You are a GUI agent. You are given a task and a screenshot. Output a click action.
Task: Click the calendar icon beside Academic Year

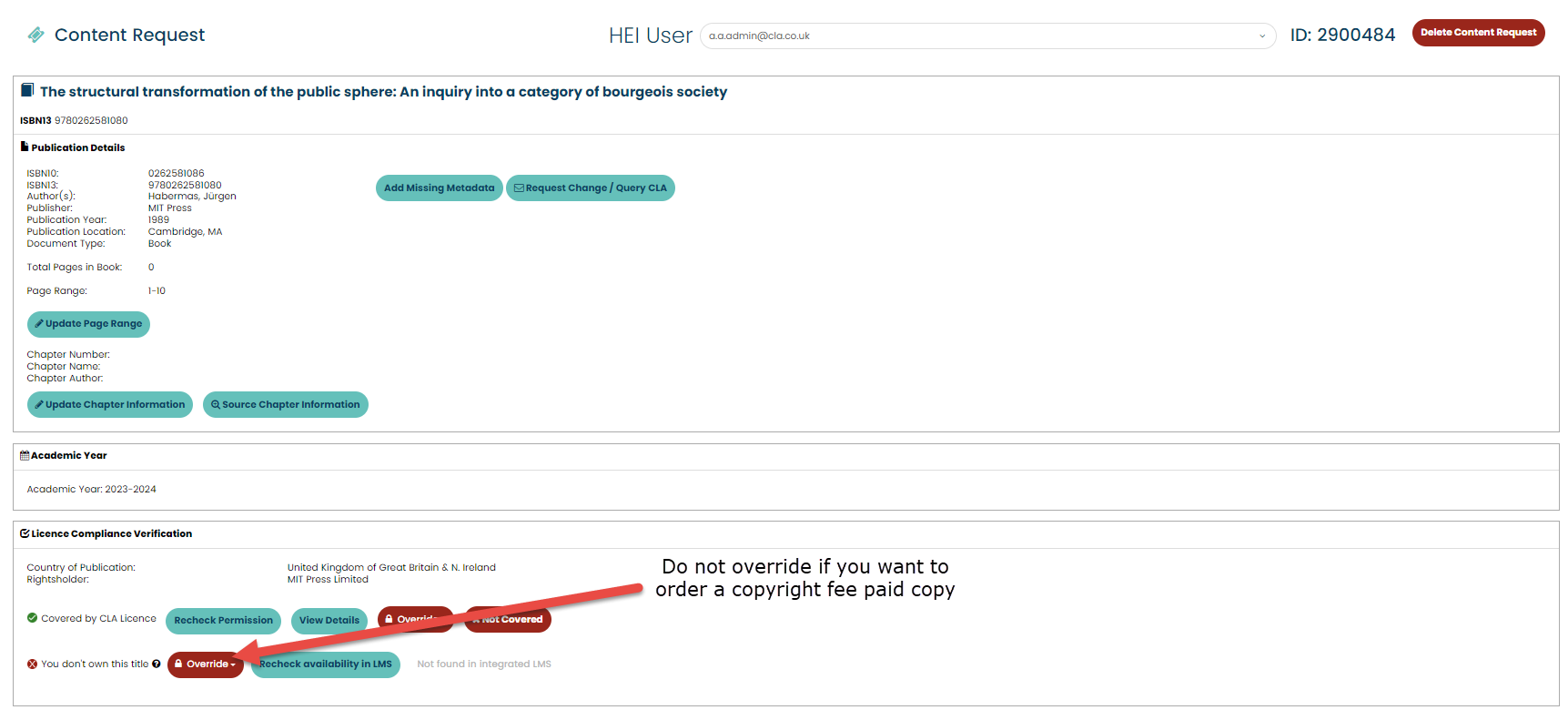click(25, 456)
